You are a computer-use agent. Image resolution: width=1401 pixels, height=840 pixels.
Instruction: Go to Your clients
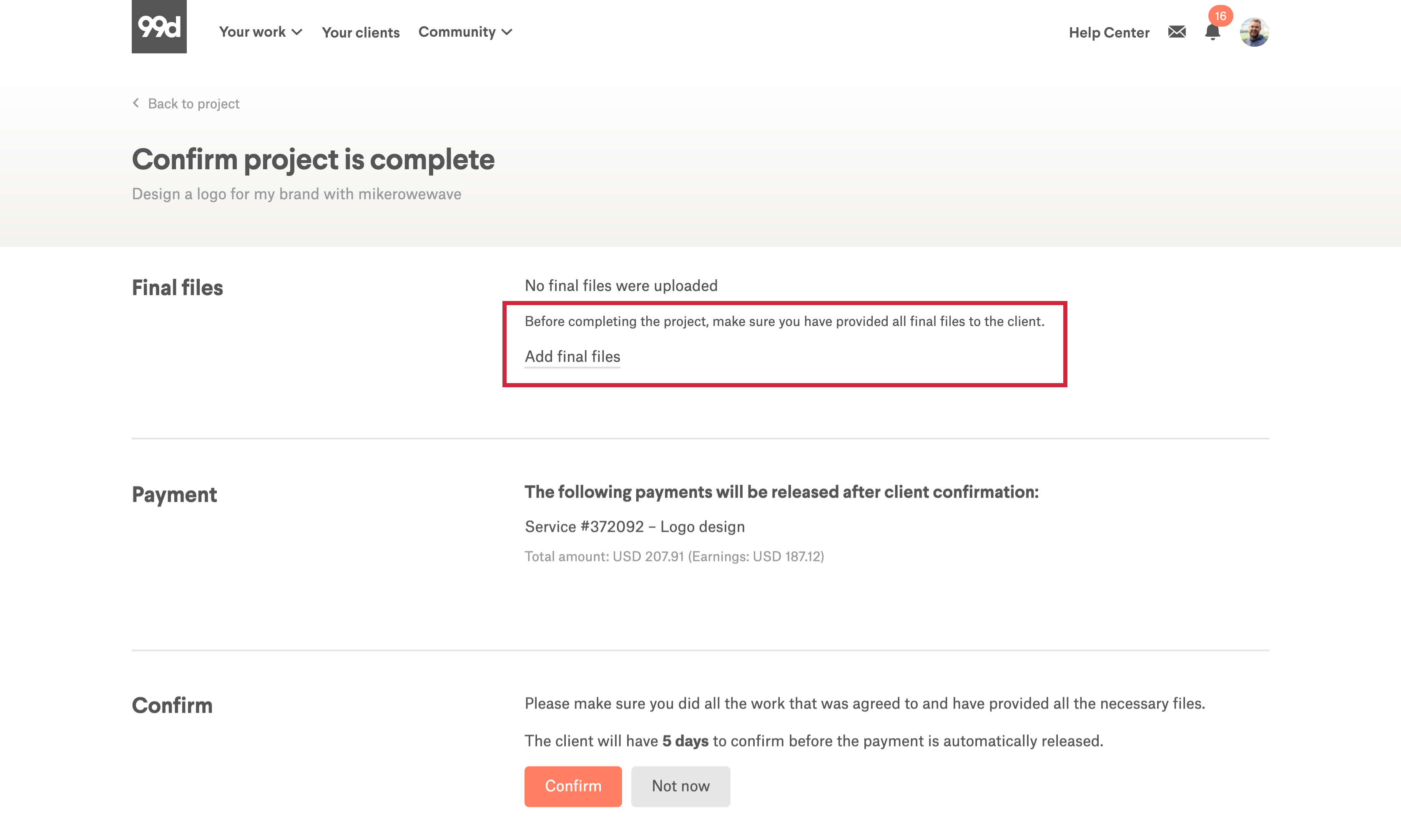point(361,33)
